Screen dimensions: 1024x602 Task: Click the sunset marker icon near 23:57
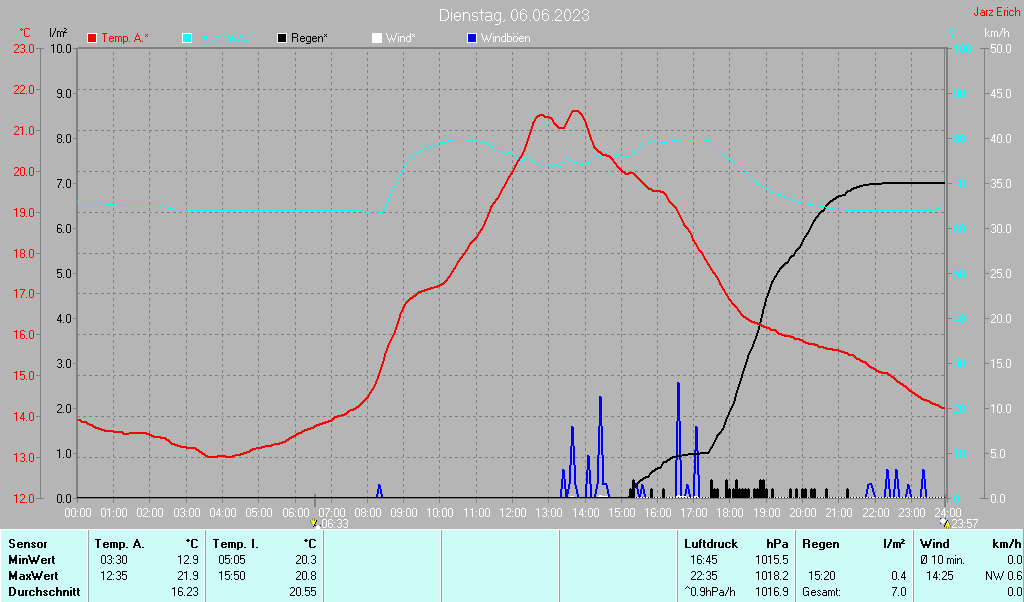pos(944,523)
